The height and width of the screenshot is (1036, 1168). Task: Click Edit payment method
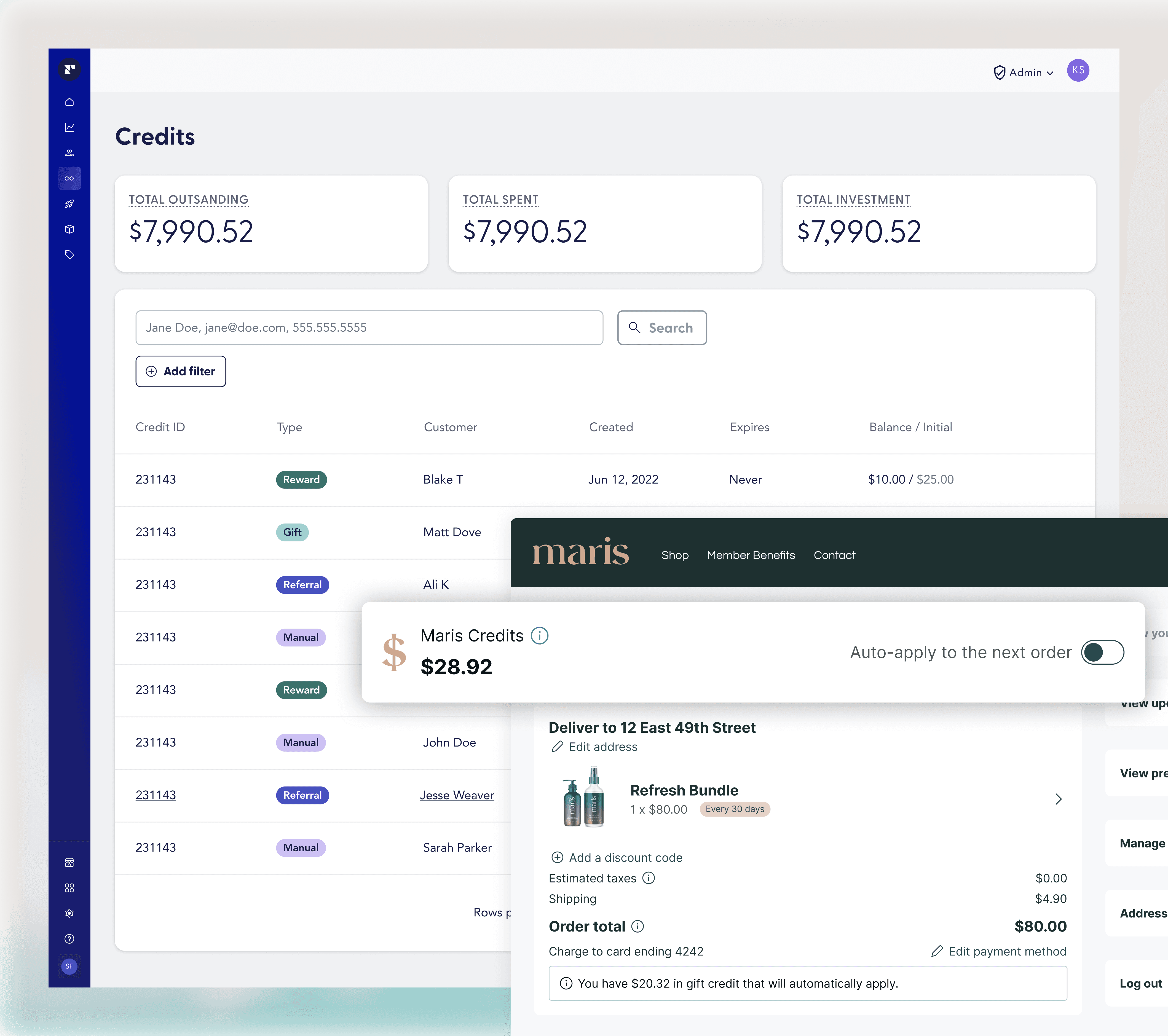(999, 951)
